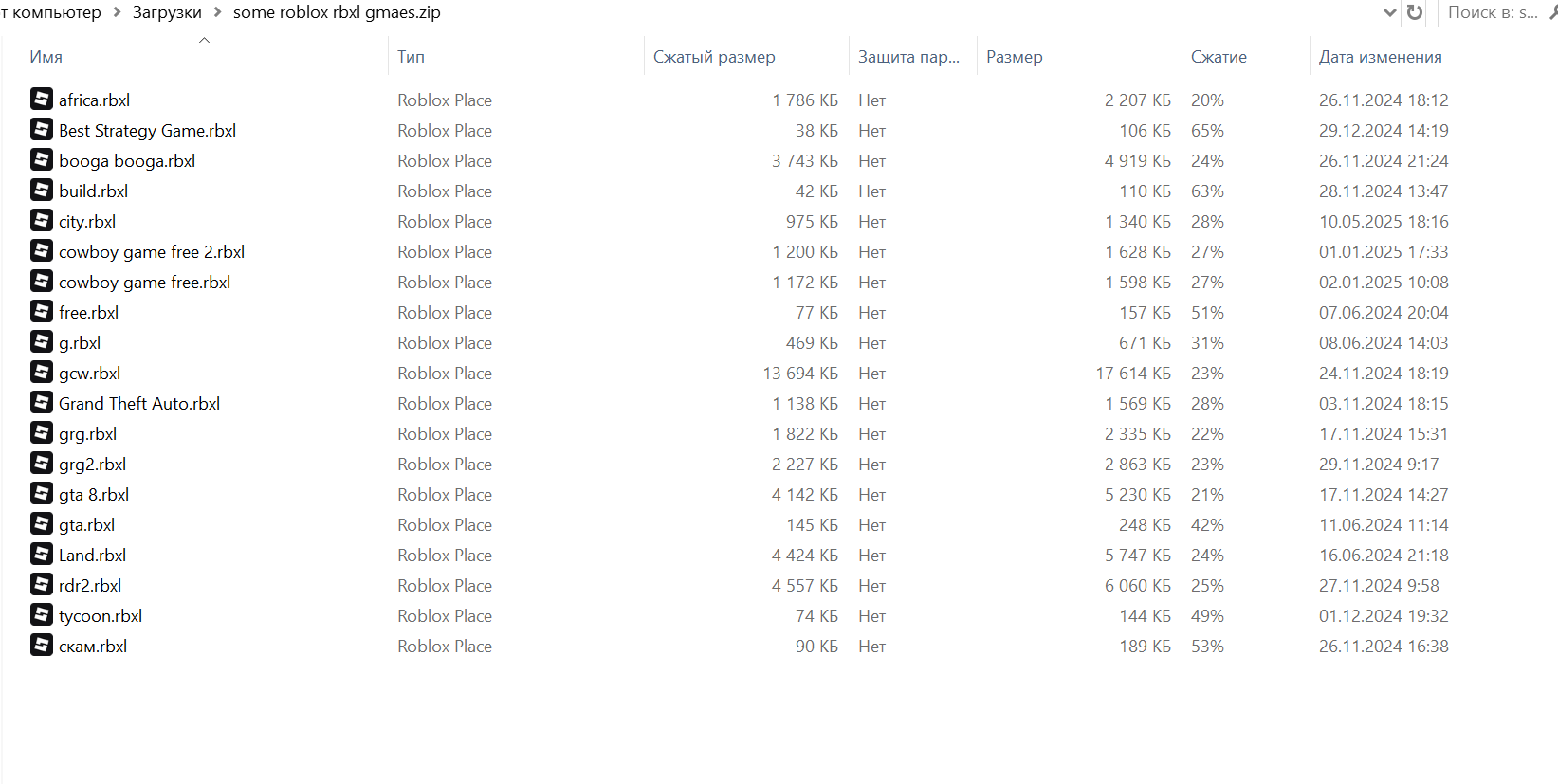Select the Grand Theft Auto.rbxl icon
Screen dimensions: 1558x784
coord(42,402)
